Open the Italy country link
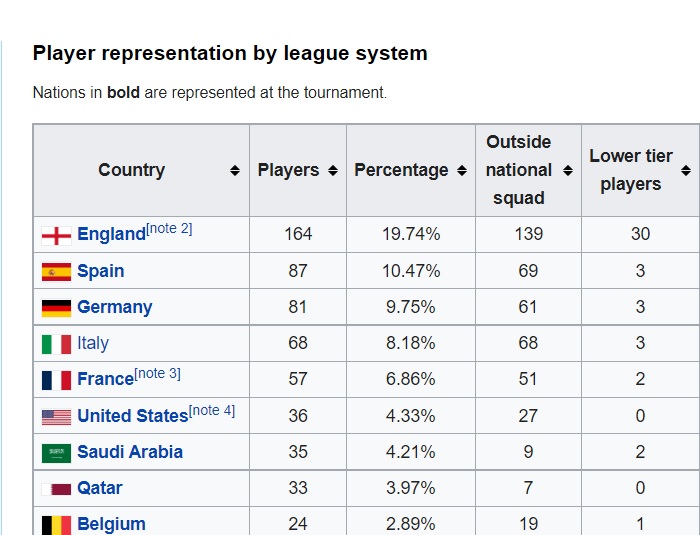700x535 pixels. pyautogui.click(x=93, y=343)
